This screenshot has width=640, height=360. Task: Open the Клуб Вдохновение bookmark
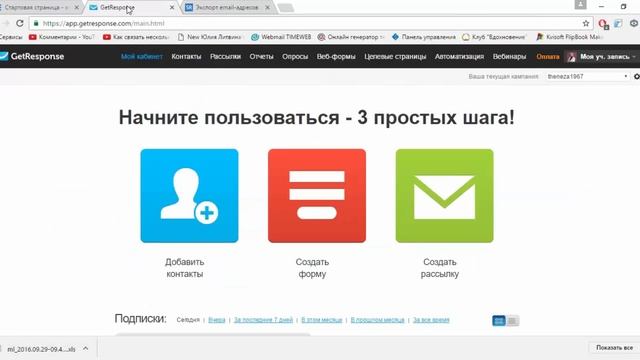[x=494, y=37]
